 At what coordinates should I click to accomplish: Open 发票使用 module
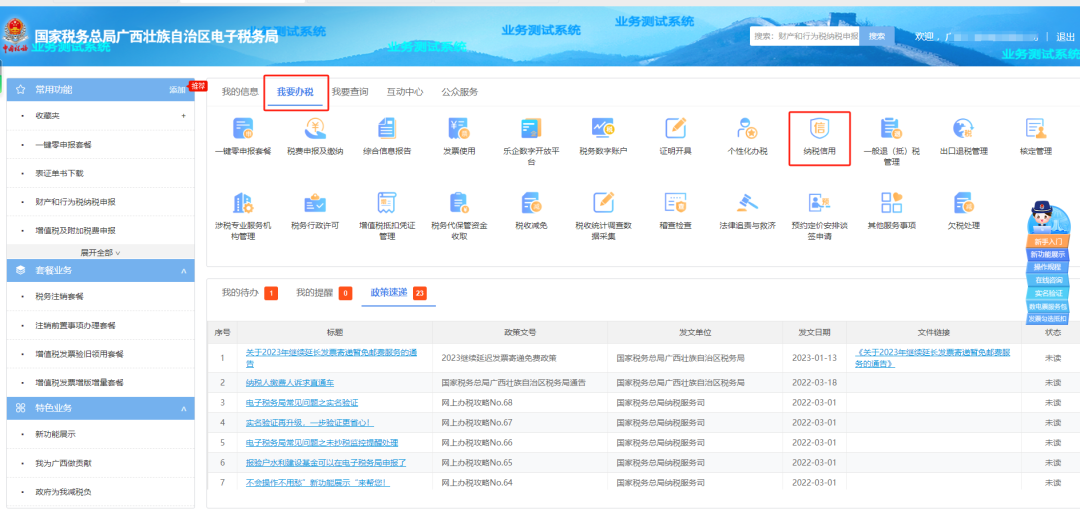(459, 136)
